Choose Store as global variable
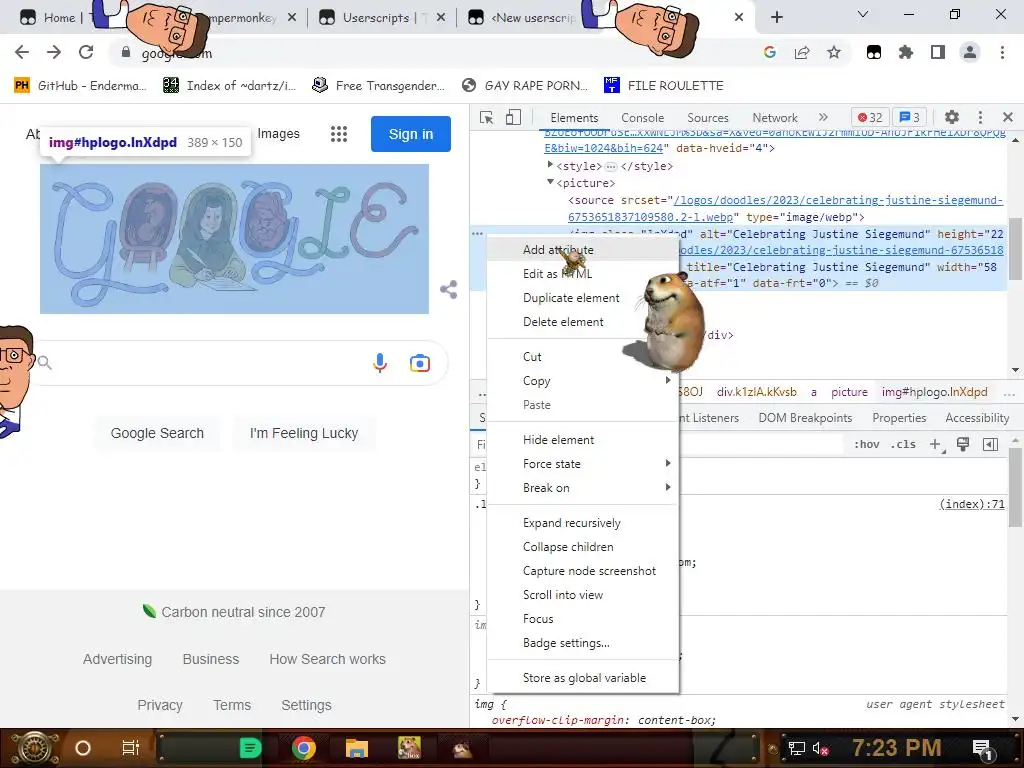Screen dimensions: 1024x768 pos(583,678)
